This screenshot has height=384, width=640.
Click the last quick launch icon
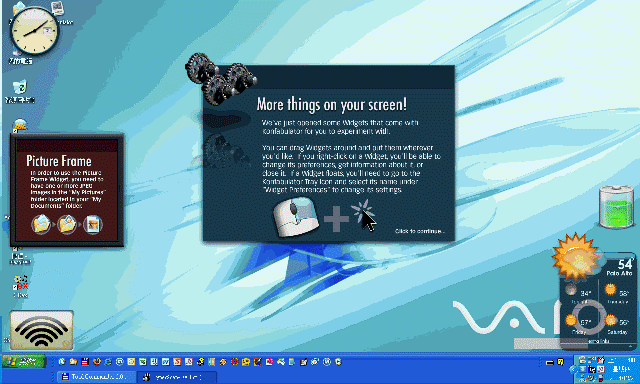tap(338, 362)
